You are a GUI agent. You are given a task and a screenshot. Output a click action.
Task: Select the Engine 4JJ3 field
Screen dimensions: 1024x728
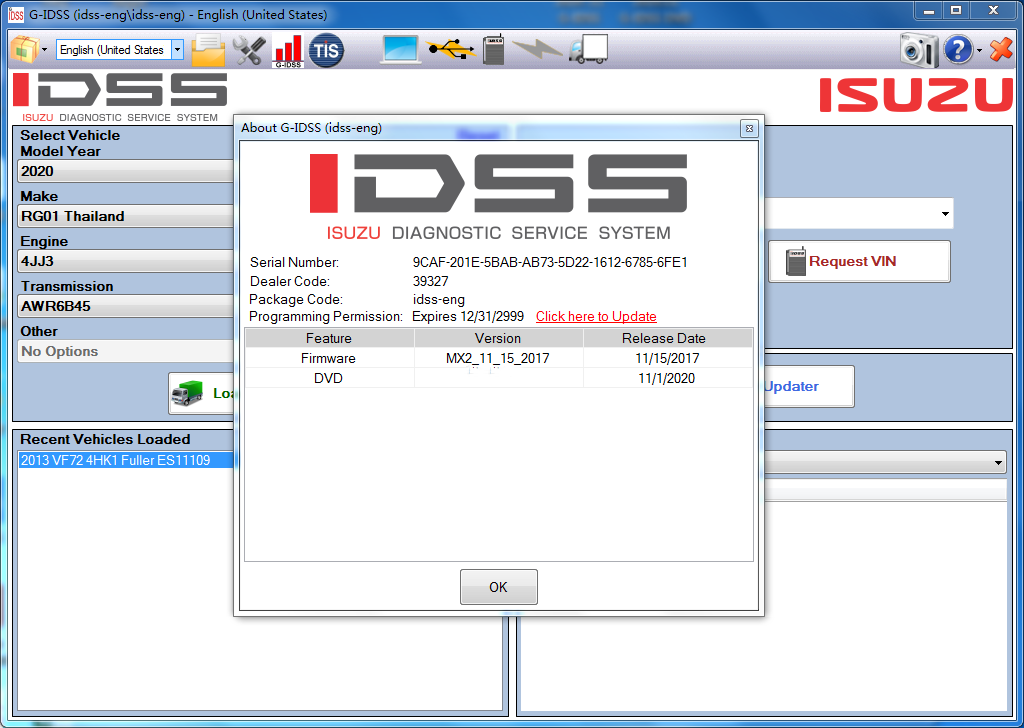point(125,261)
